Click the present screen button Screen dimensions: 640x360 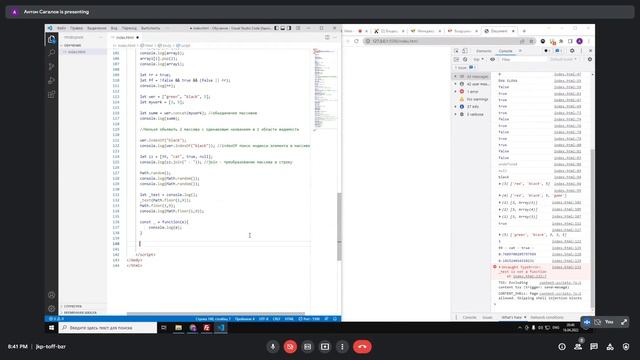(x=325, y=347)
